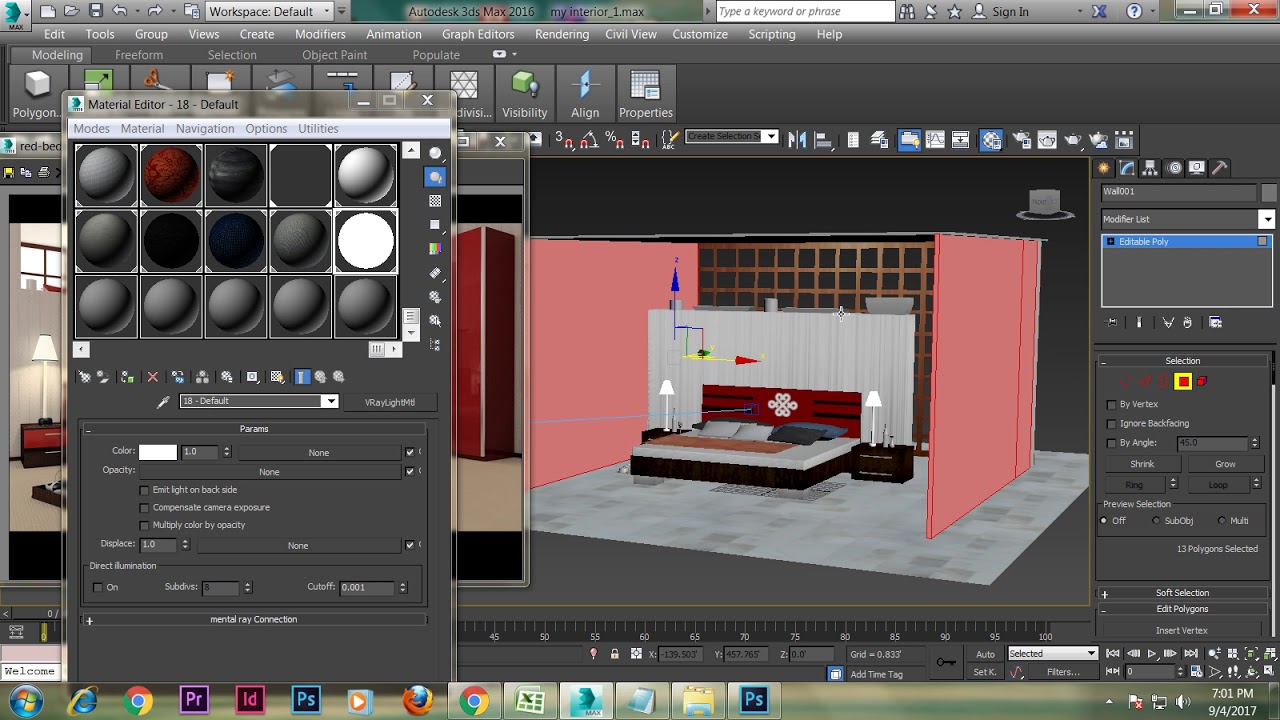1280x720 pixels.
Task: Click Play Animation button
Action: click(1152, 654)
